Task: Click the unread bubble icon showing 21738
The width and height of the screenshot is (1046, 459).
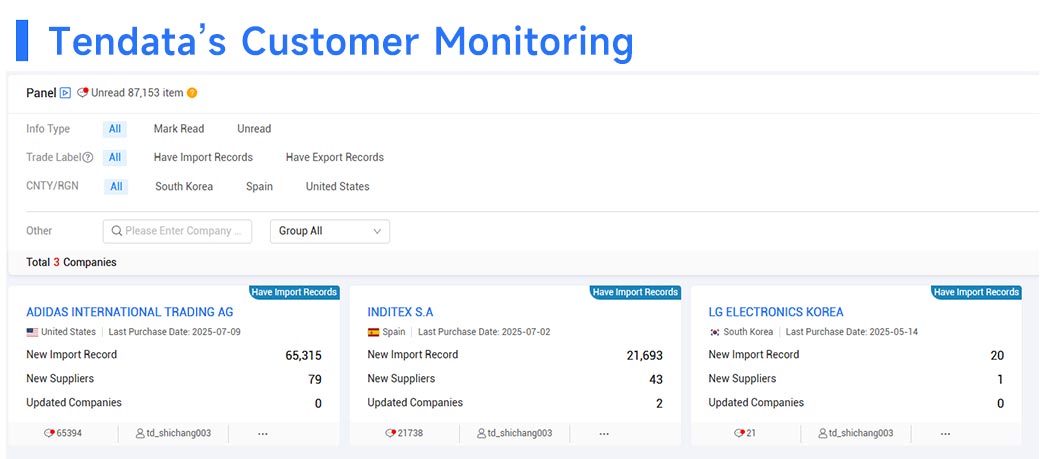Action: pyautogui.click(x=390, y=433)
